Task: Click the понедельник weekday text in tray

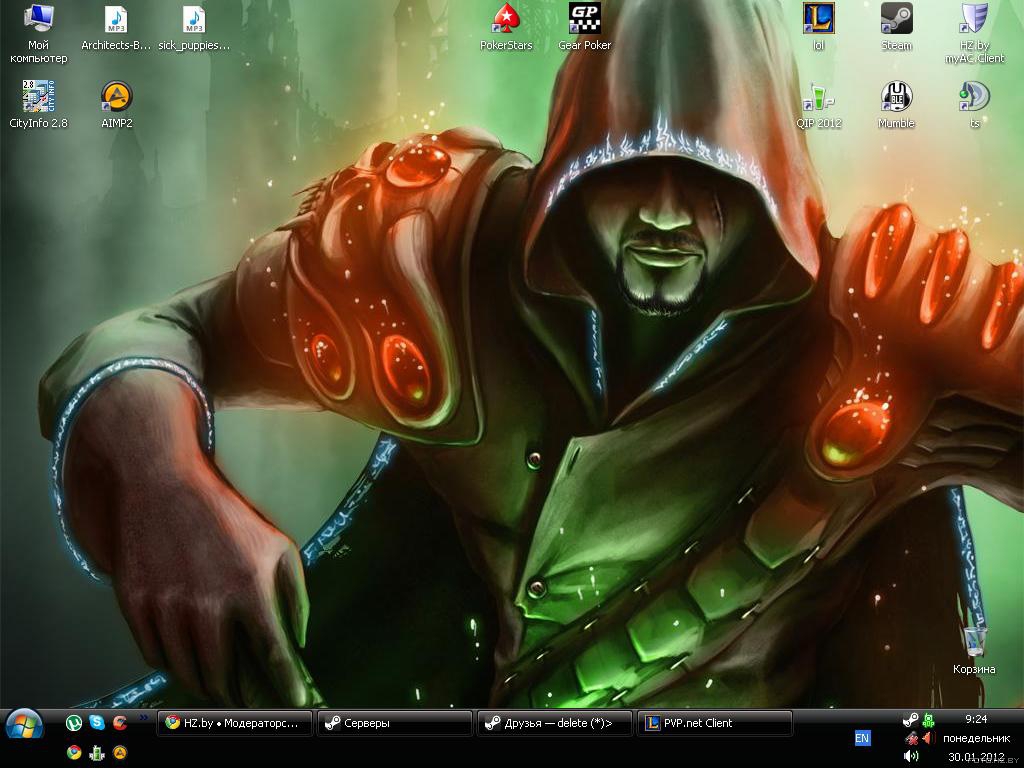Action: [x=976, y=738]
